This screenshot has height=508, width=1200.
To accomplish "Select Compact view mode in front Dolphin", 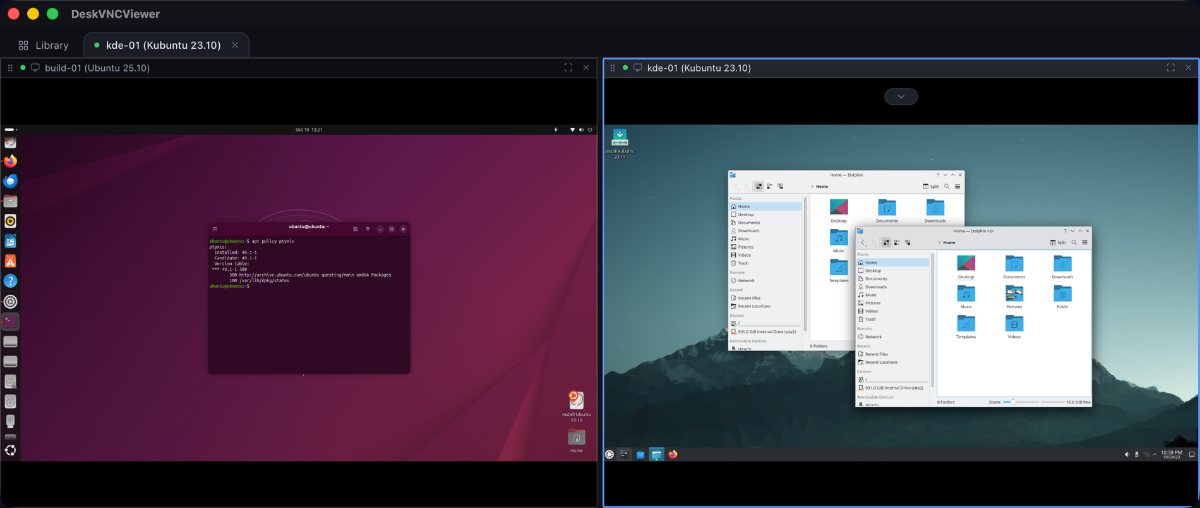I will (897, 242).
